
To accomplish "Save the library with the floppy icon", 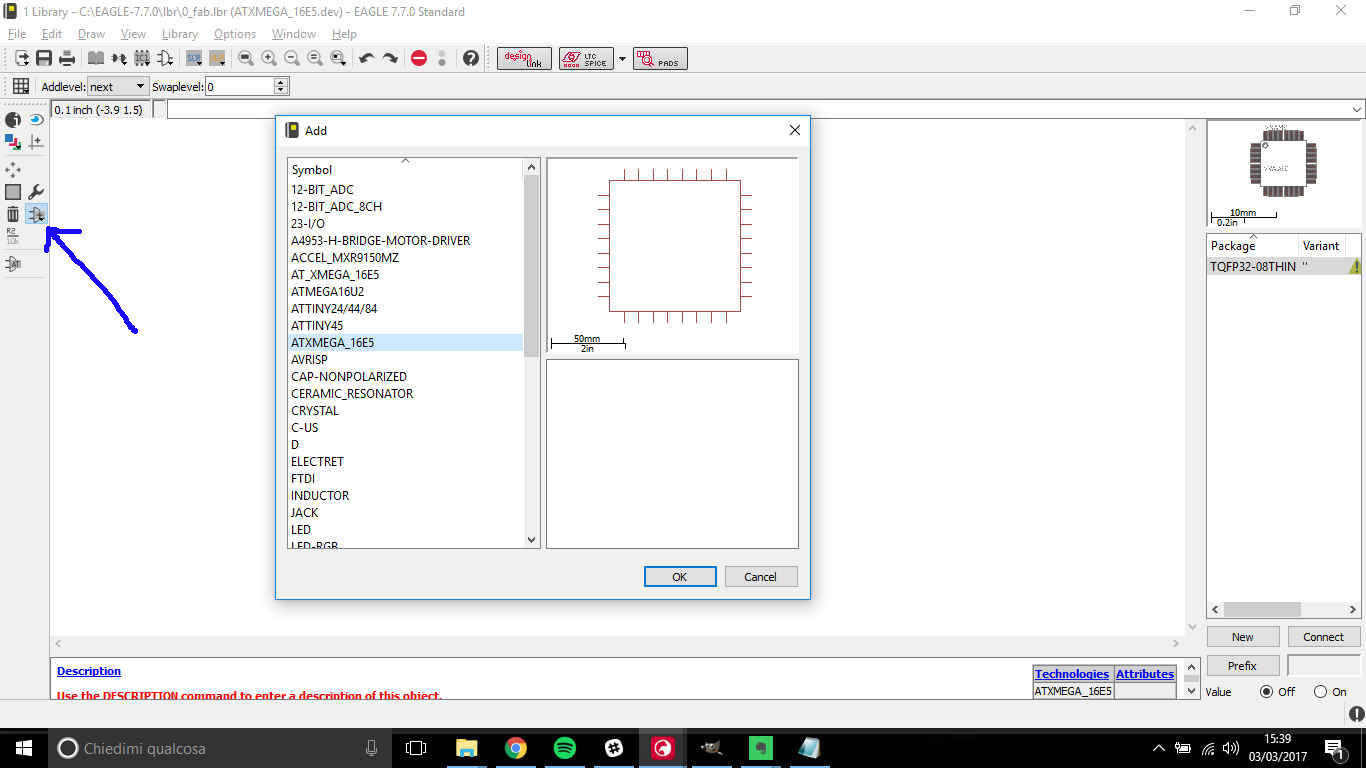I will pos(44,59).
